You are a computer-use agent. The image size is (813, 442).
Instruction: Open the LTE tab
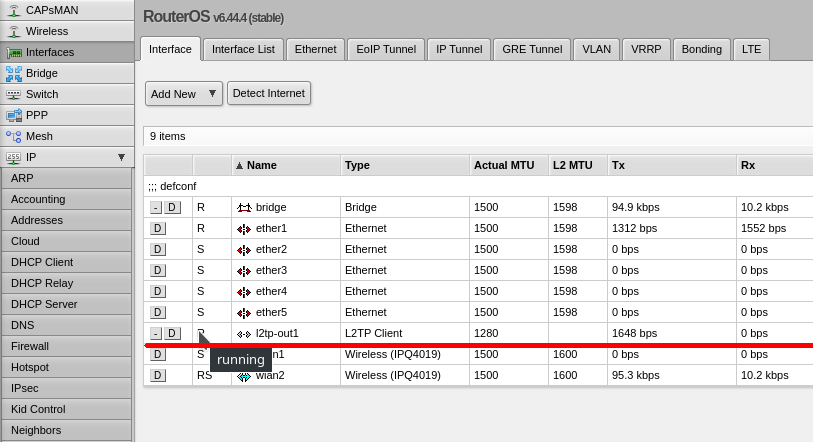[751, 49]
